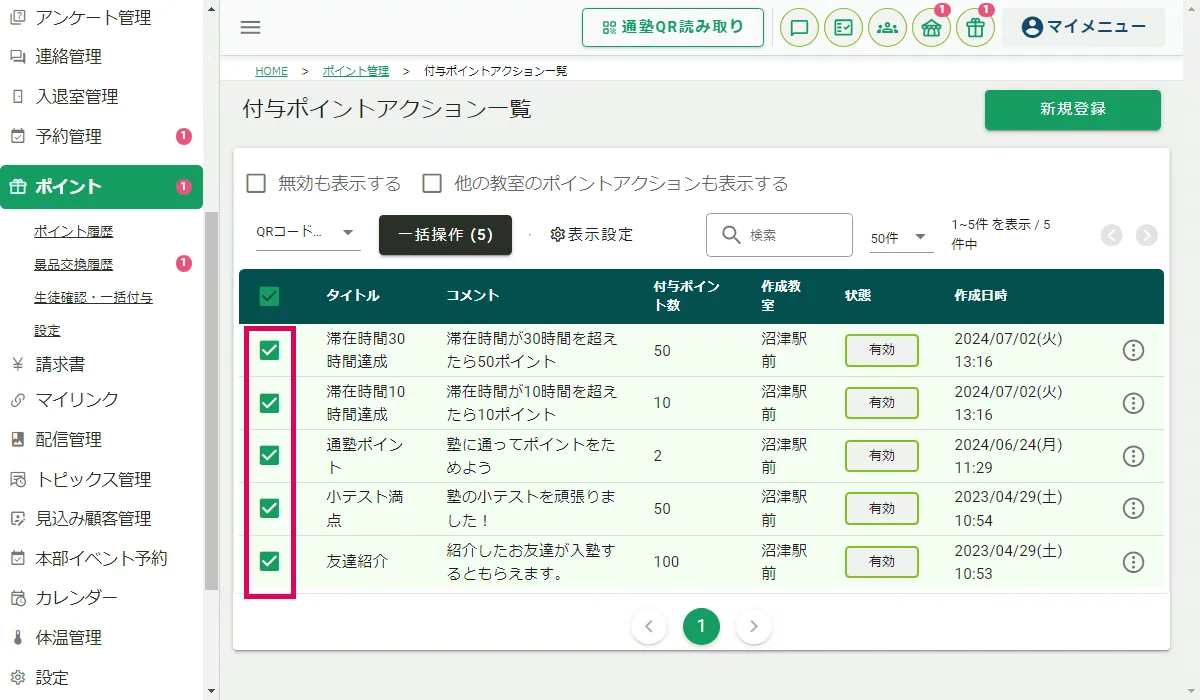Click the 通塾QR読み取り button
Screen dimensions: 1200x700
[x=673, y=27]
